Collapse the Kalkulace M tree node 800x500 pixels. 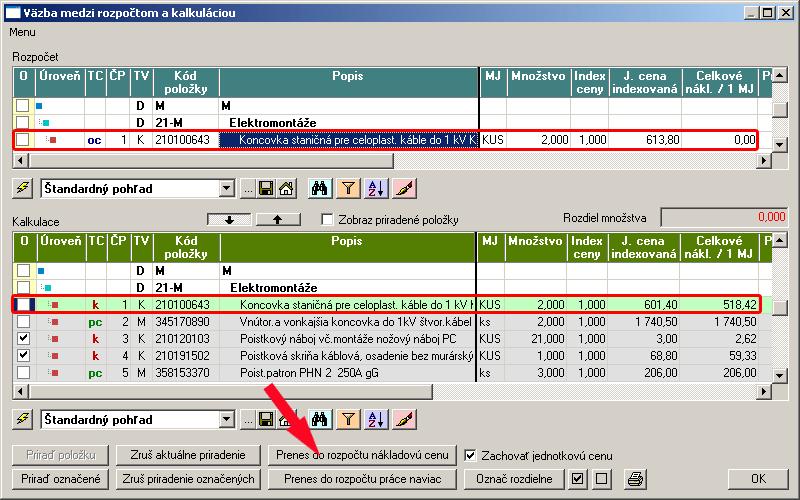point(41,271)
